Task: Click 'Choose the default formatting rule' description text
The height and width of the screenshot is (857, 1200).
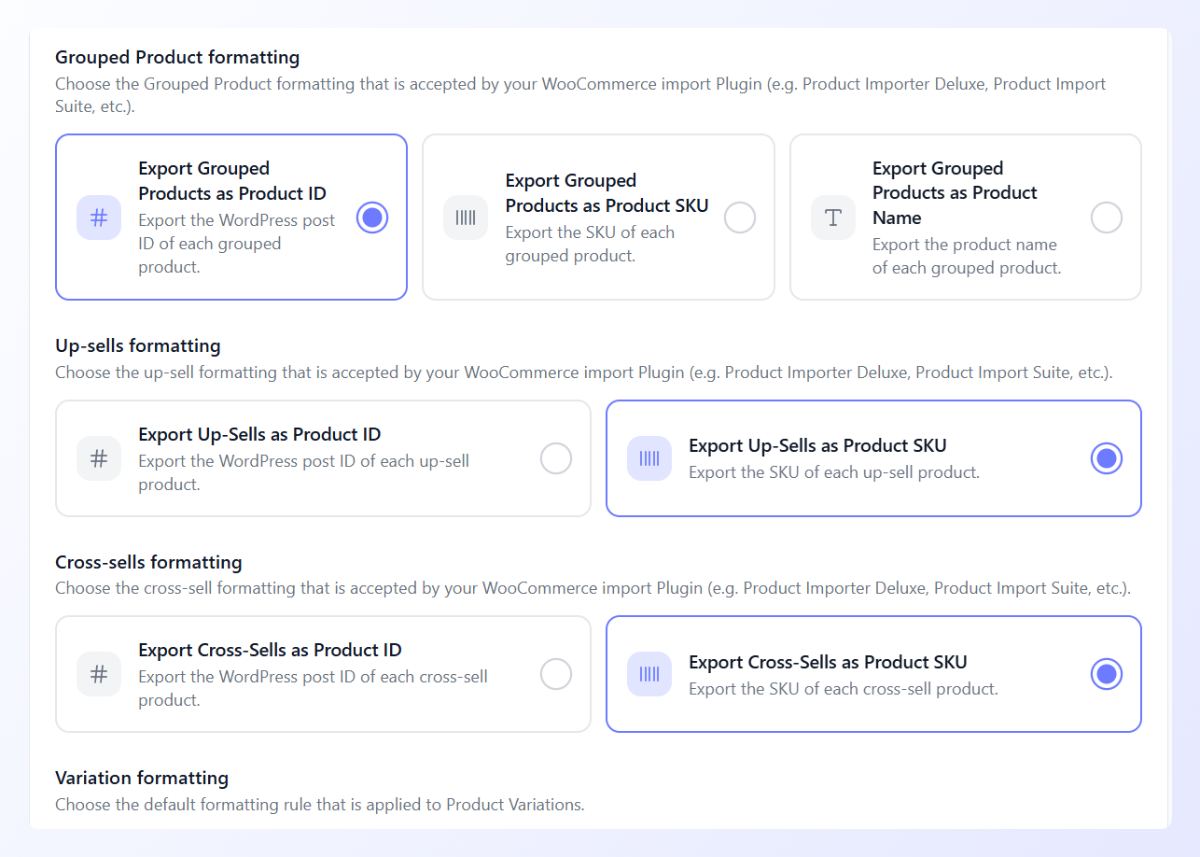Action: click(x=320, y=804)
